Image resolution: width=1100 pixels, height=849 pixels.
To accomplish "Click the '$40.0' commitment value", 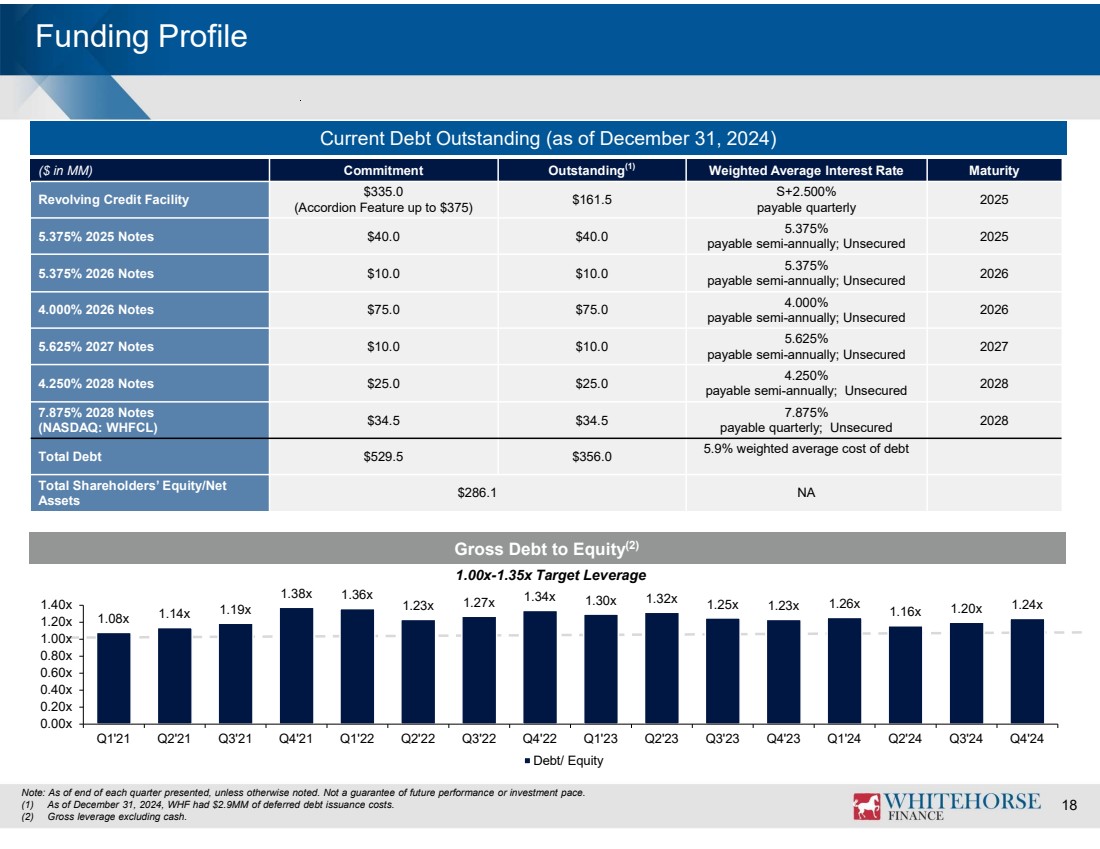I will click(x=383, y=236).
